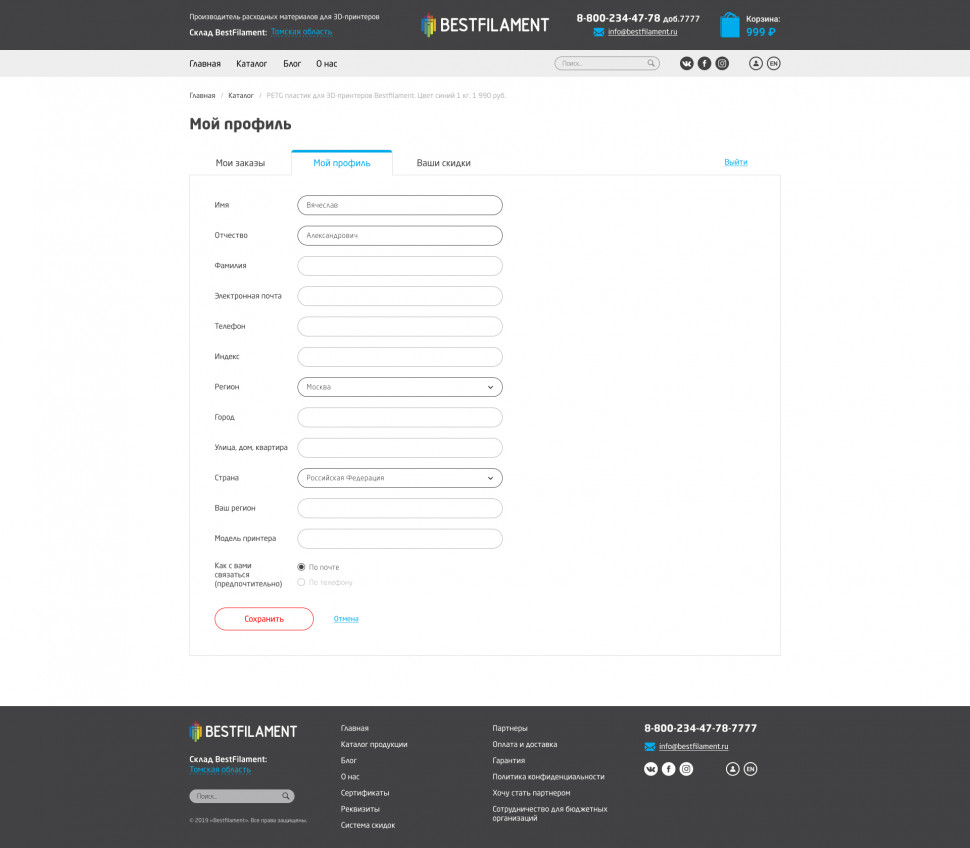
Task: Click the BestFilament footer logo
Action: (243, 732)
